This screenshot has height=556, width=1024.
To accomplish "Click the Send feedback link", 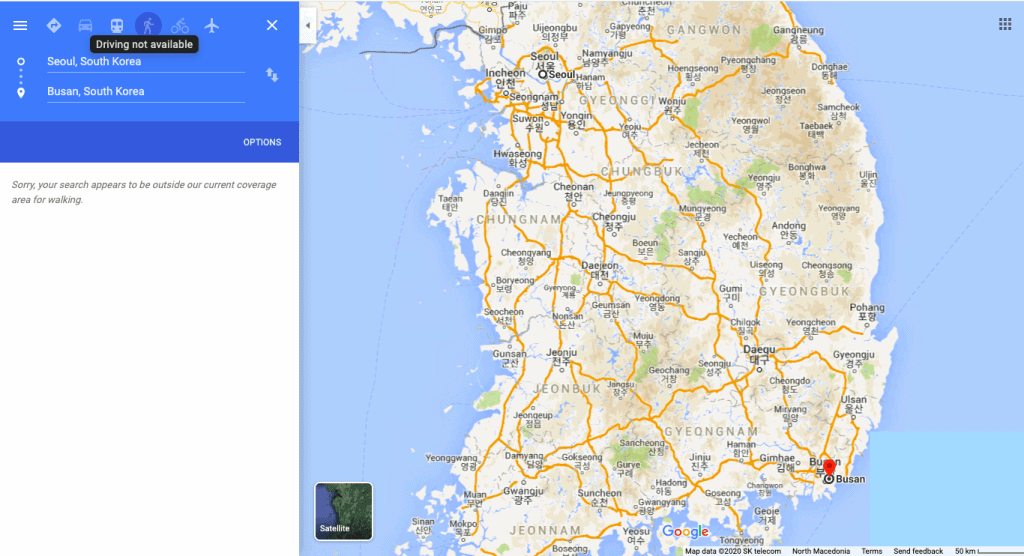I will point(918,551).
